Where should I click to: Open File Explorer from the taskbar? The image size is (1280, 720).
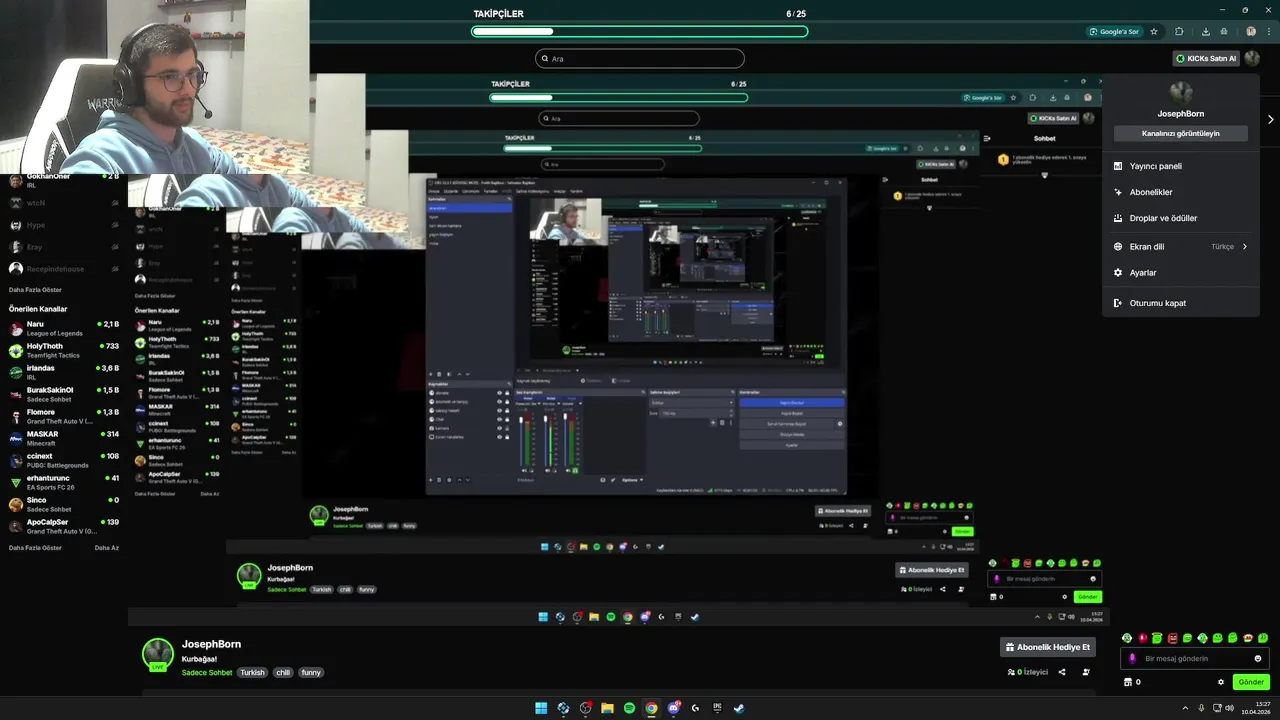[607, 708]
